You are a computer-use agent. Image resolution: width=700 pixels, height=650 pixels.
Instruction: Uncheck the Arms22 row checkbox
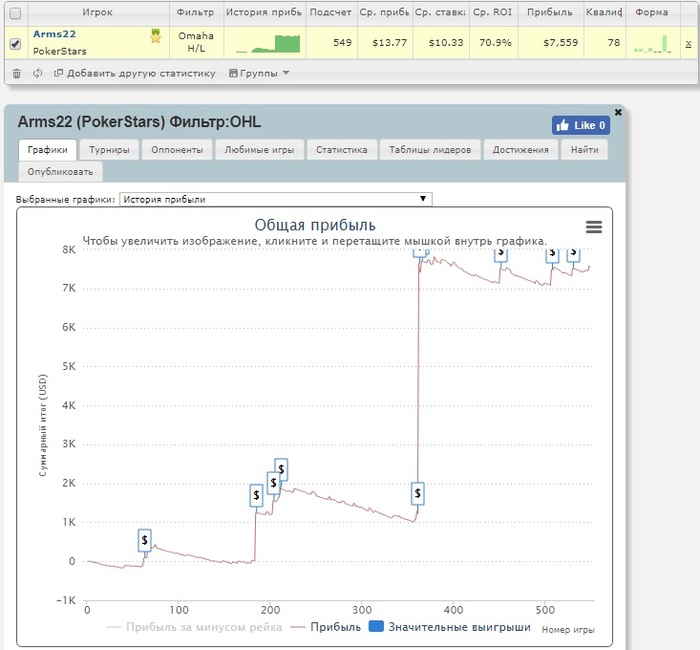pos(15,44)
